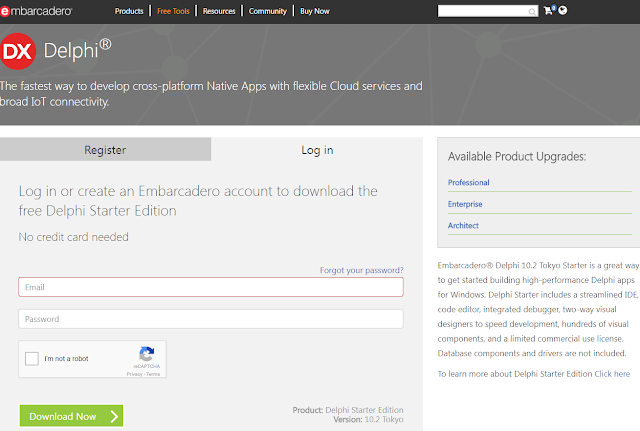This screenshot has height=431, width=640.
Task: Click the Download Now button
Action: 71,416
